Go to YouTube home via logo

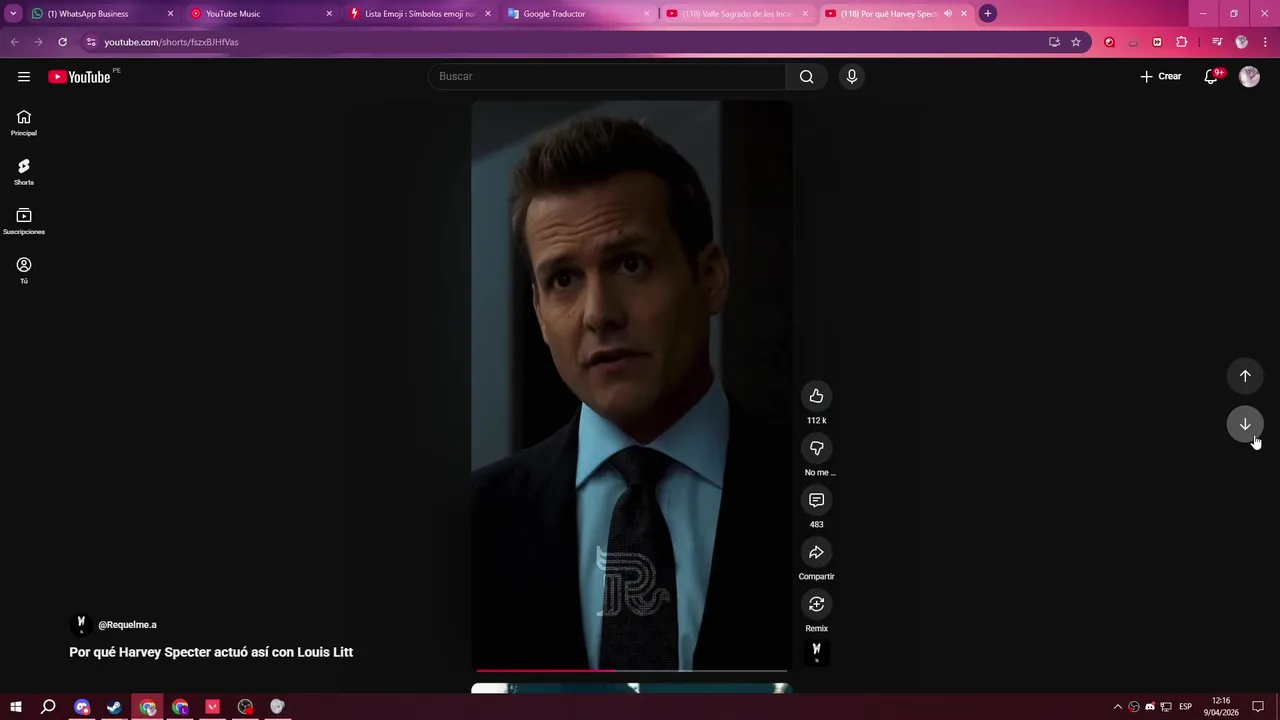[x=79, y=77]
